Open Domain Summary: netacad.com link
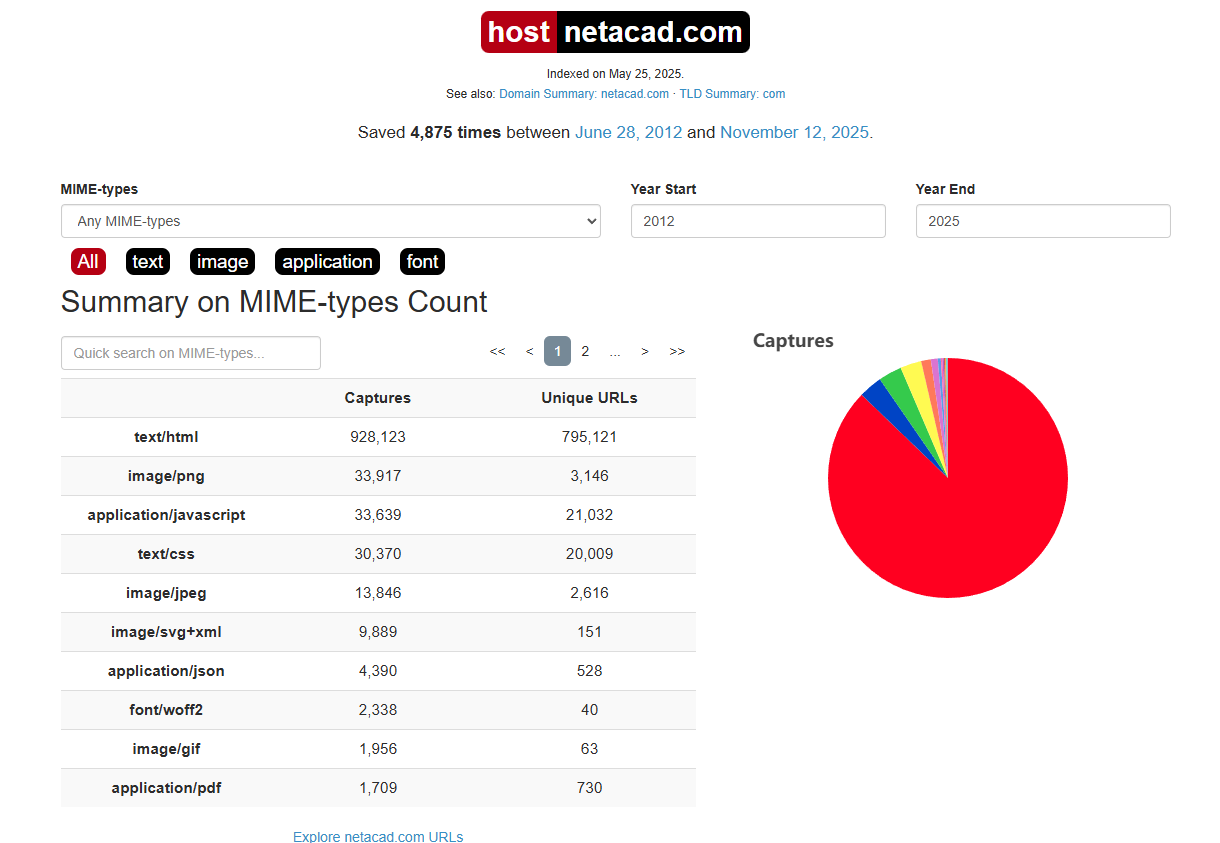Screen dimensions: 1220x843 pyautogui.click(x=584, y=94)
